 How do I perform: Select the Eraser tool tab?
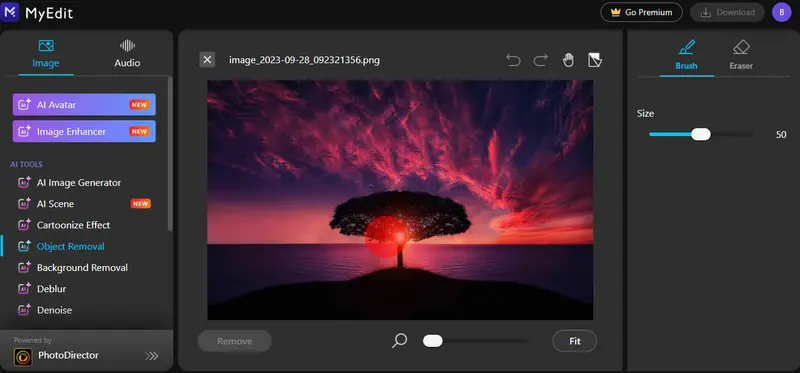click(741, 56)
